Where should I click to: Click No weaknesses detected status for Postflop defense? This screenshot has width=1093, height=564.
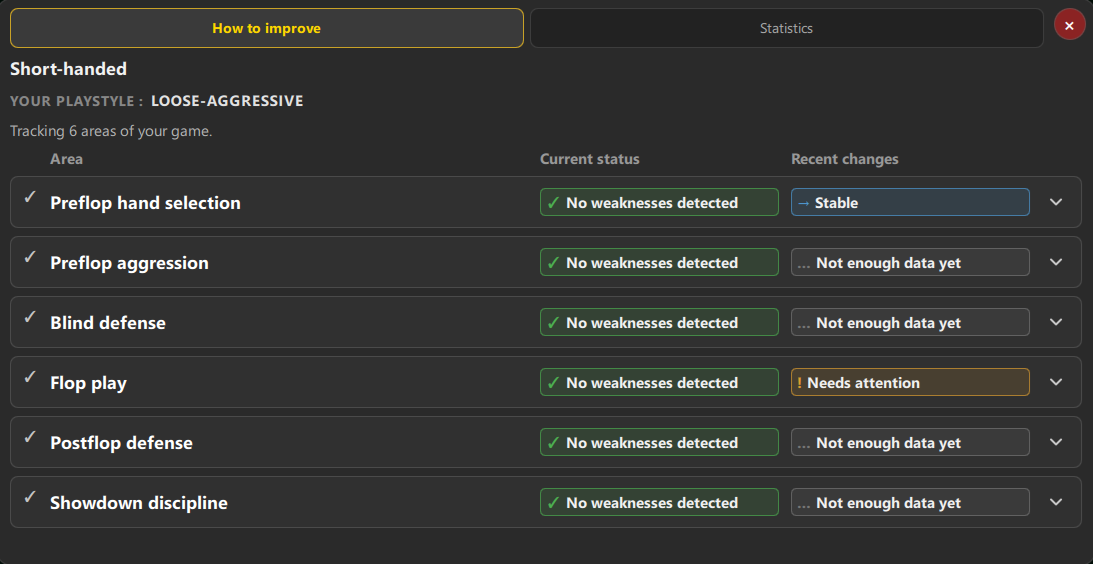[x=659, y=442]
